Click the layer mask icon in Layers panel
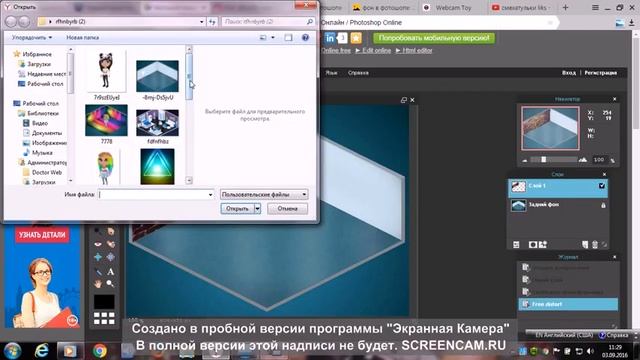The image size is (640, 360). pos(533,244)
